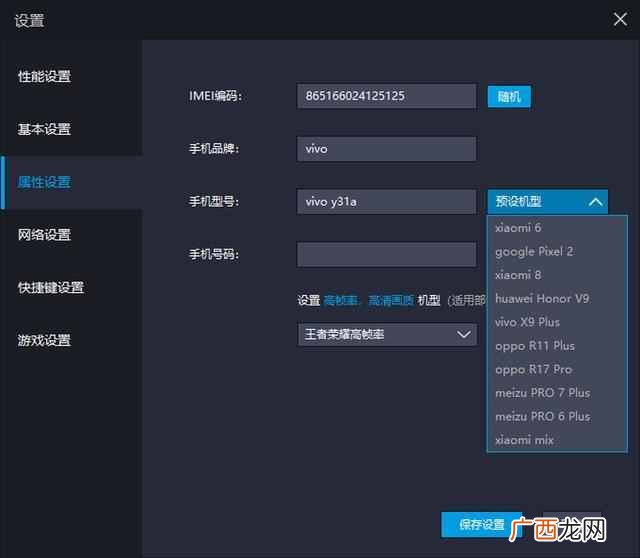The image size is (640, 558).
Task: Switch to 基本设置 tab
Action: (44, 129)
